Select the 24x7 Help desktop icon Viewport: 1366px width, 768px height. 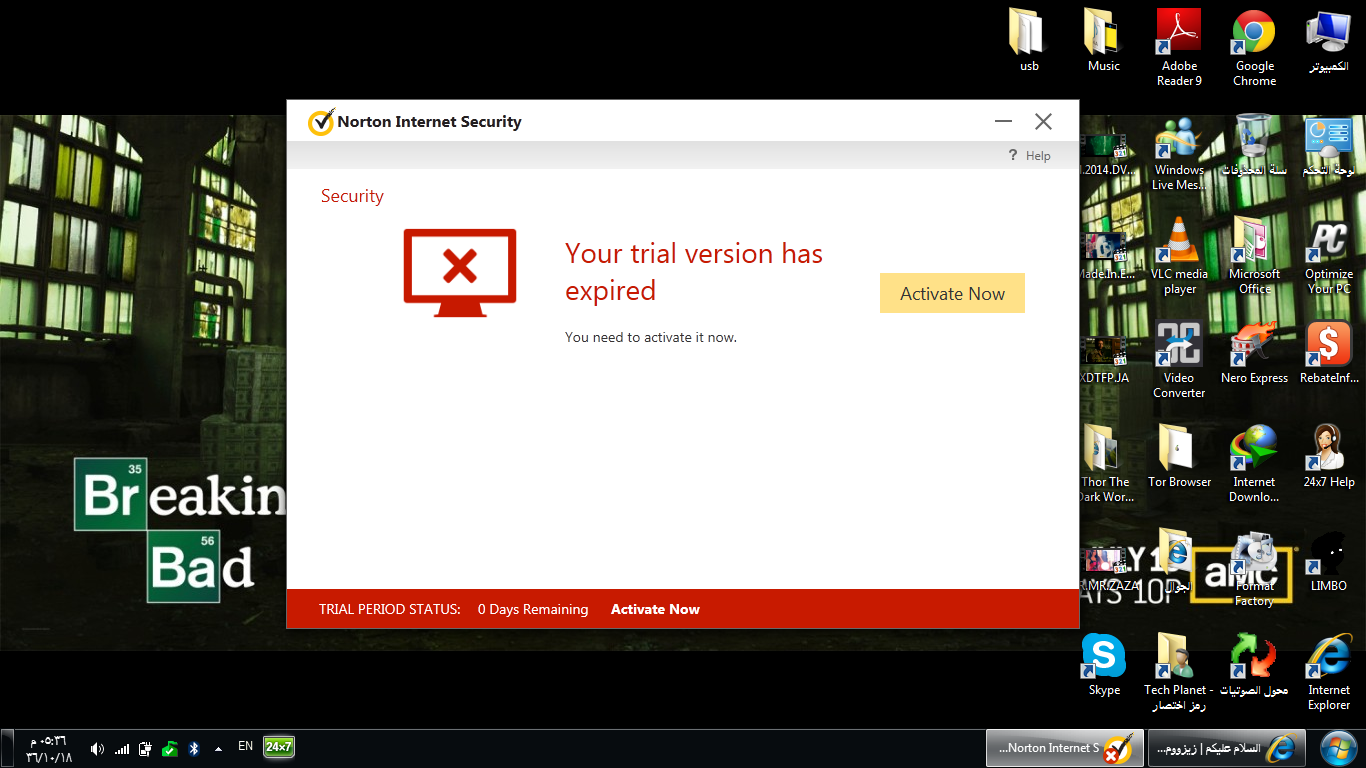click(1329, 458)
